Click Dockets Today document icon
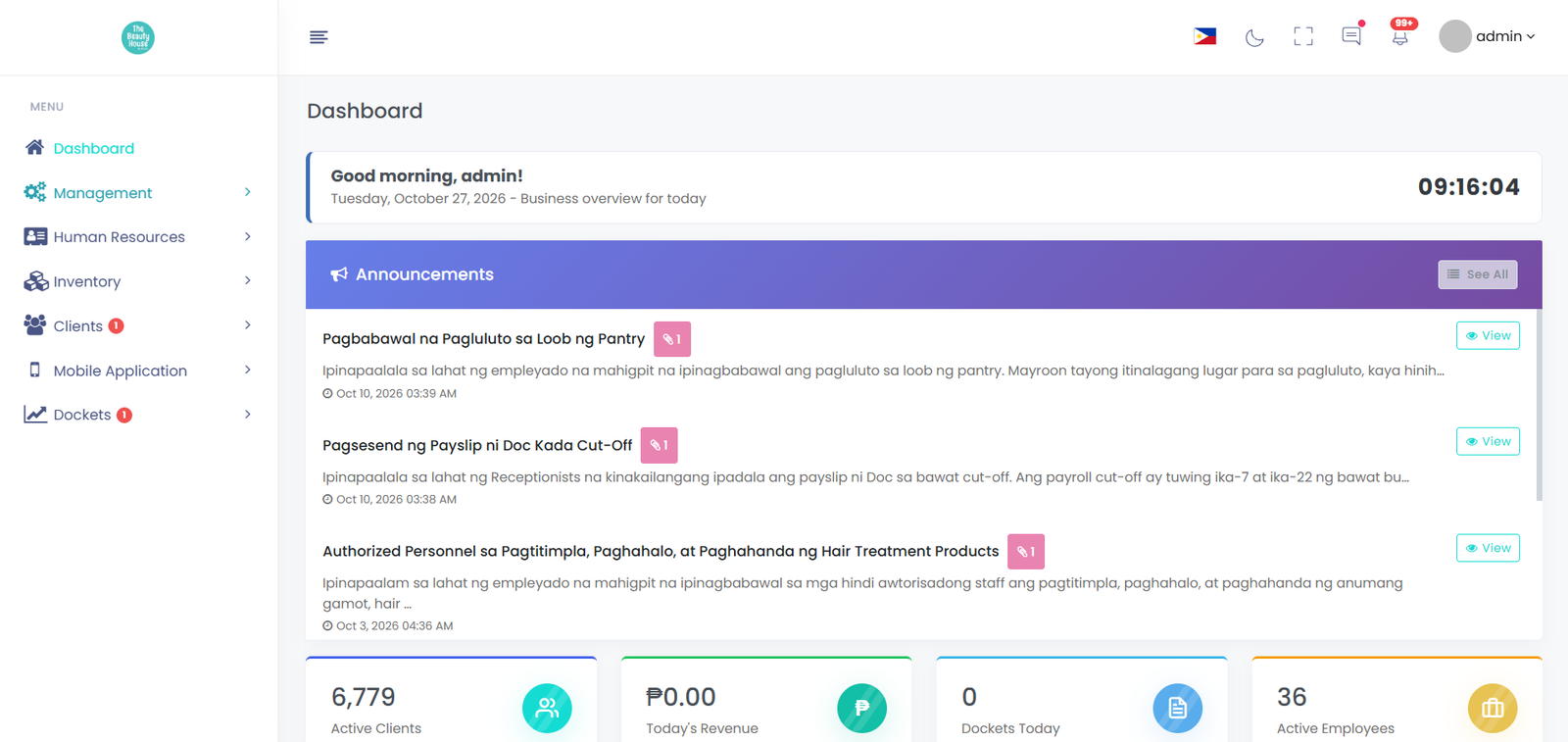Screen dimensions: 1568x742 tap(1178, 708)
